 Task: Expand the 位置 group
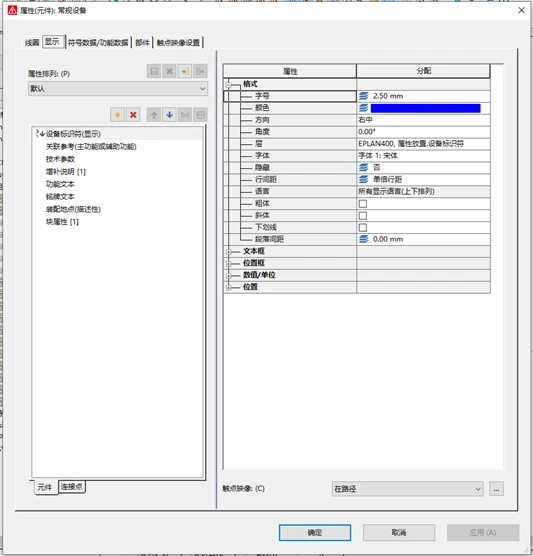(229, 288)
